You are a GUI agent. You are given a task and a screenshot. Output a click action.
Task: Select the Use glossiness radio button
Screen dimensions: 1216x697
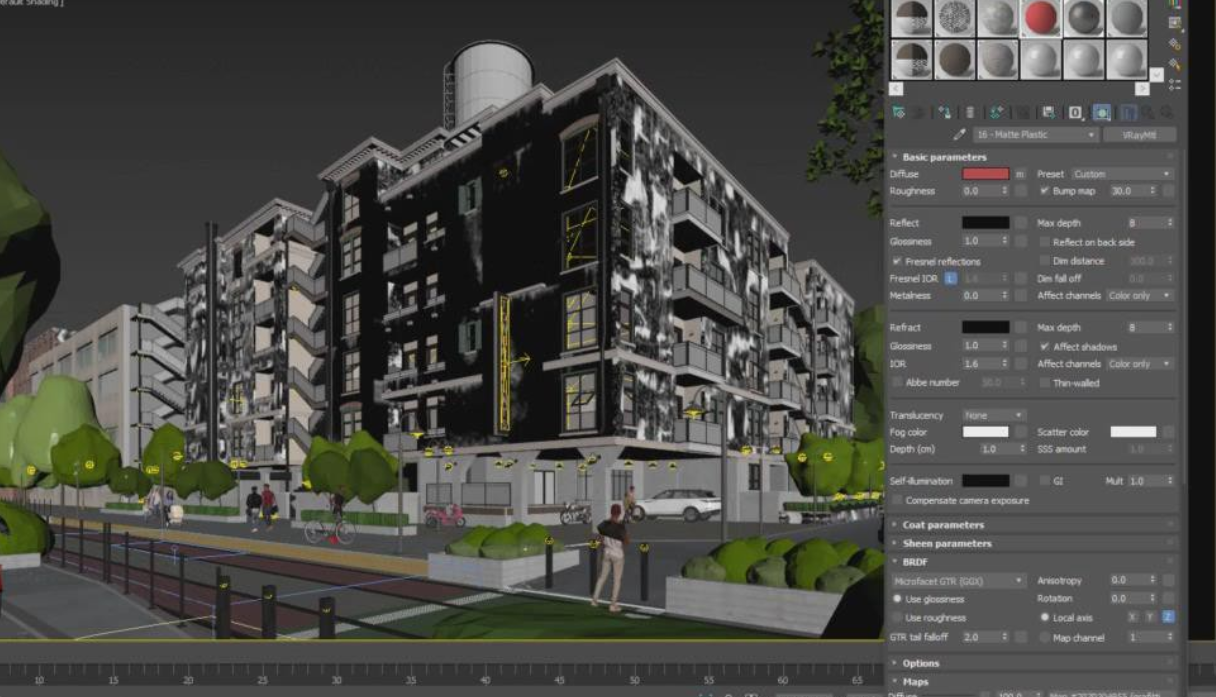point(897,599)
